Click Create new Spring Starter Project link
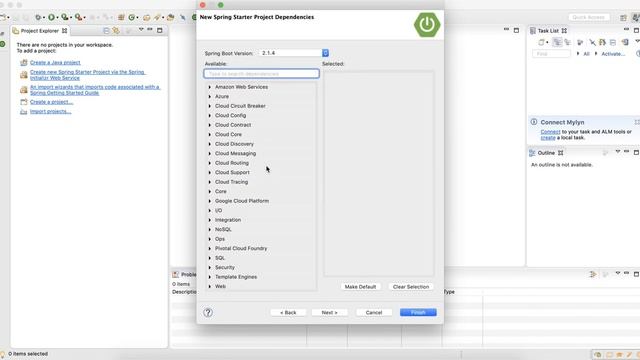The width and height of the screenshot is (640, 360). click(x=87, y=75)
